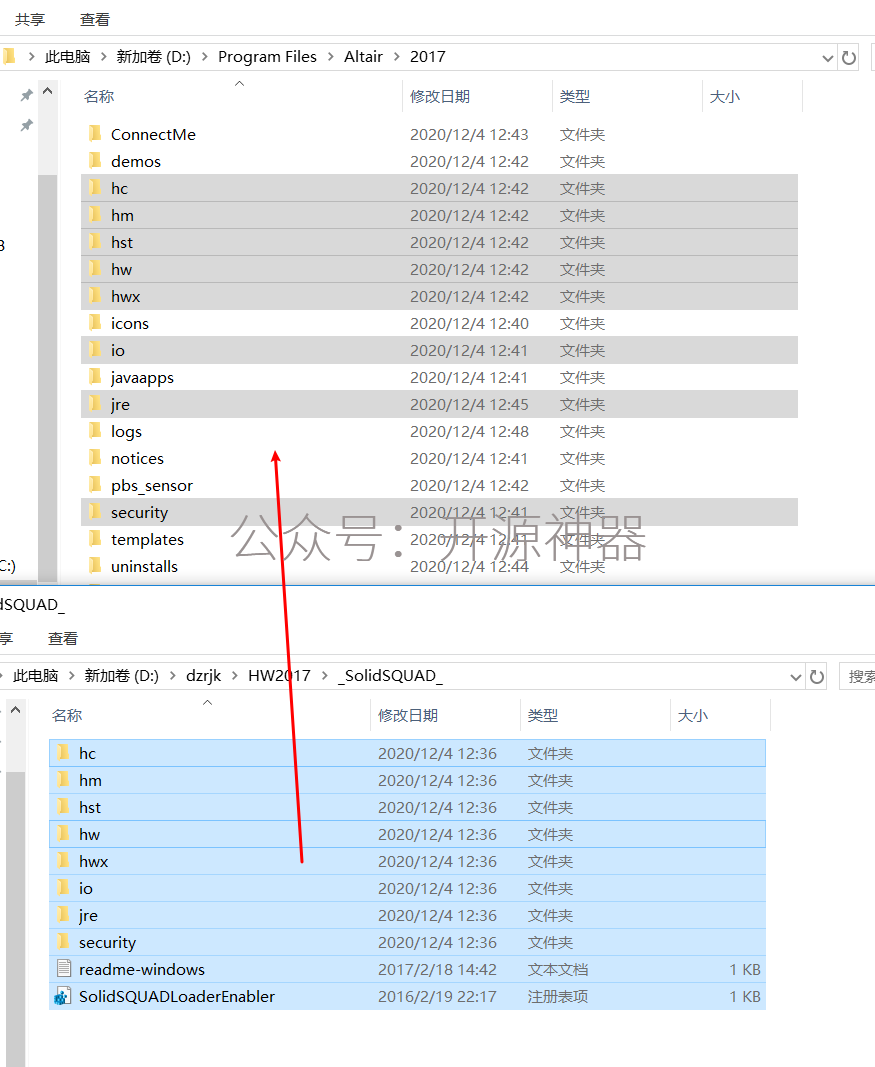Refresh the _SolidSQUAD_ folder view
Viewport: 875px width, 1067px height.
tap(816, 676)
